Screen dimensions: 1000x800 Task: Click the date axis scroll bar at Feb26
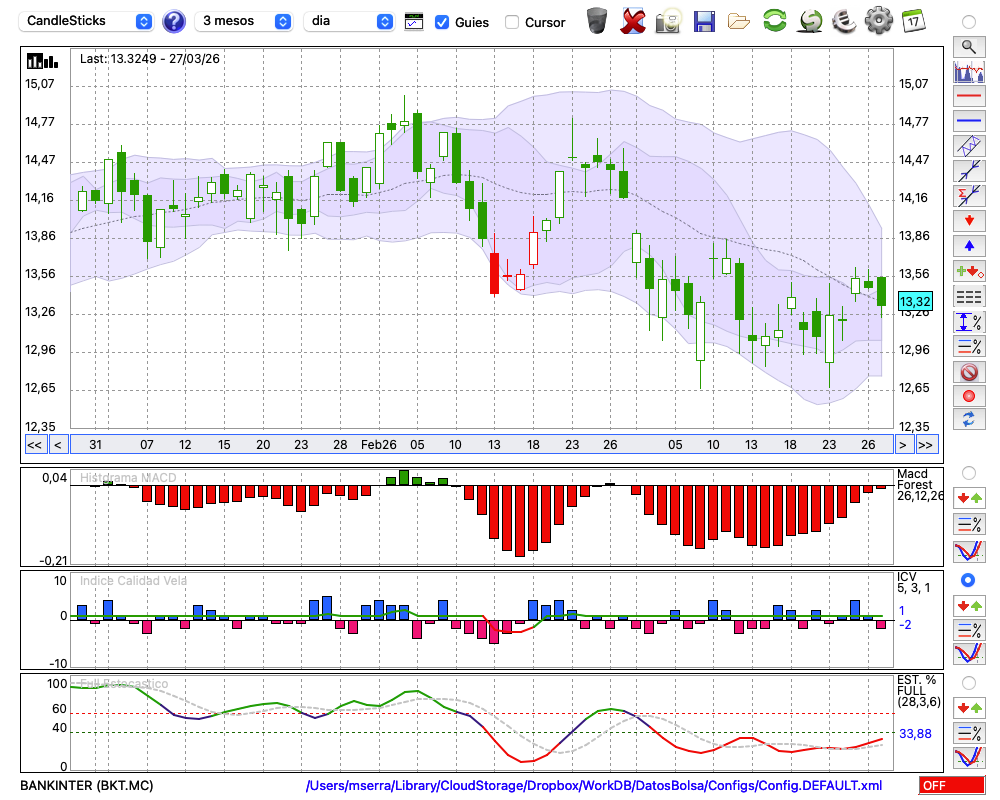(x=379, y=445)
